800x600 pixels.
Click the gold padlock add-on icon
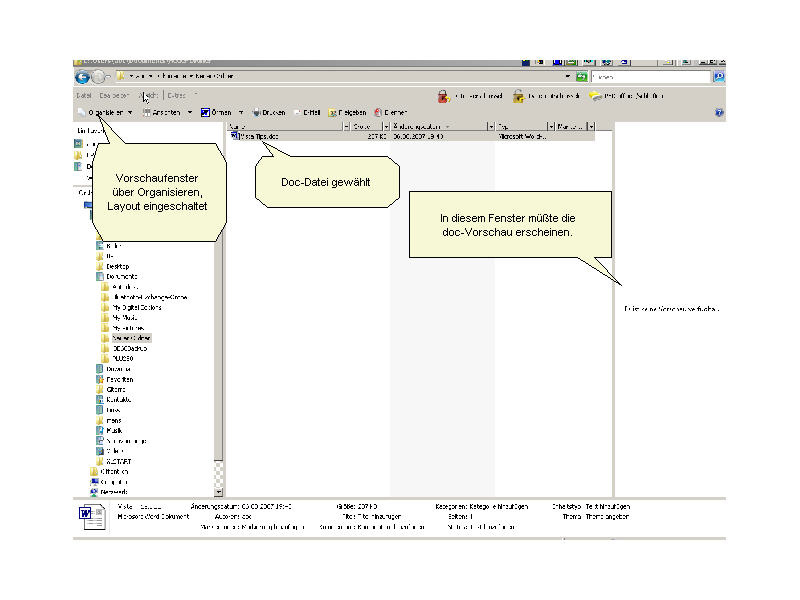pos(518,96)
